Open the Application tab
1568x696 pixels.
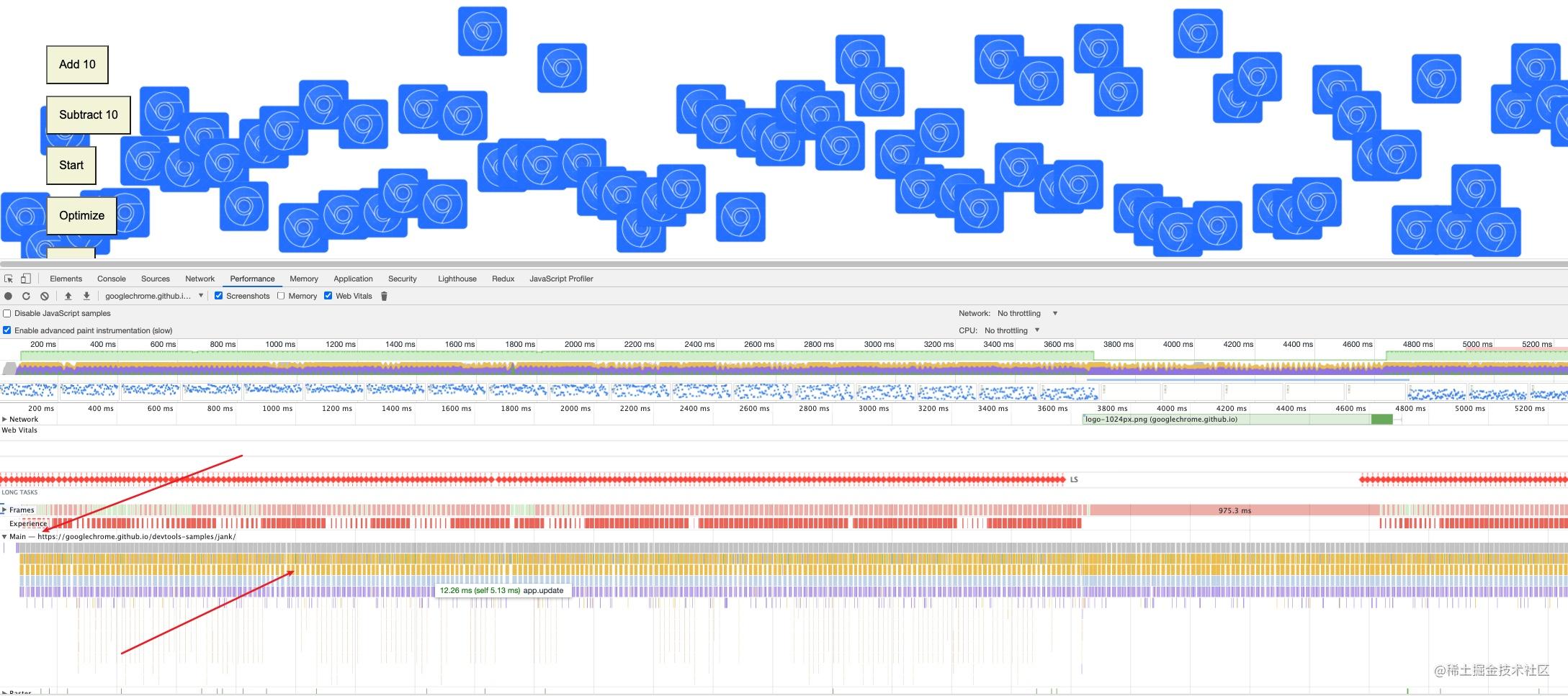click(353, 279)
